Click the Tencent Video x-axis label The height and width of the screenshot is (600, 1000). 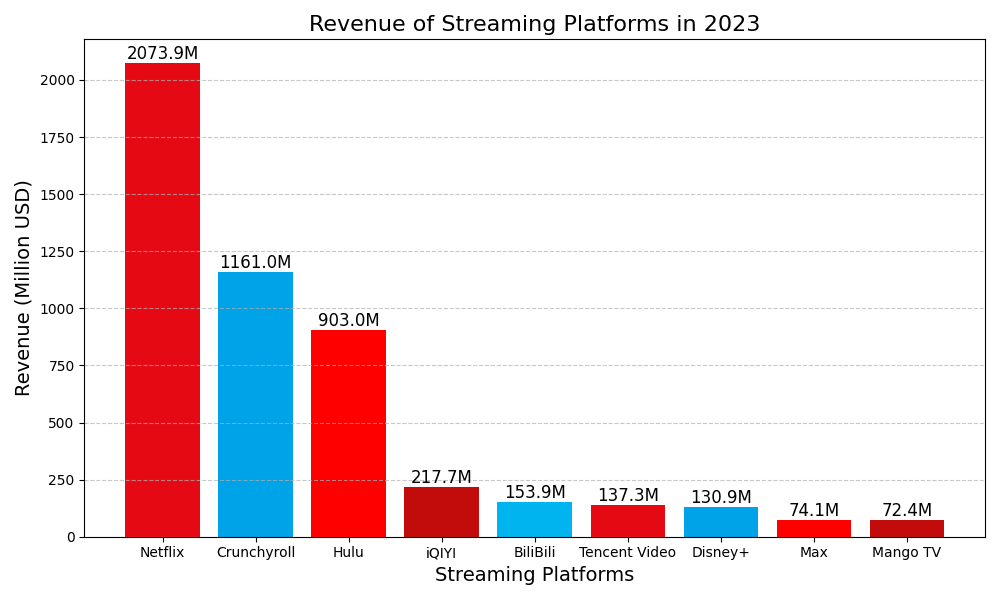coord(628,552)
